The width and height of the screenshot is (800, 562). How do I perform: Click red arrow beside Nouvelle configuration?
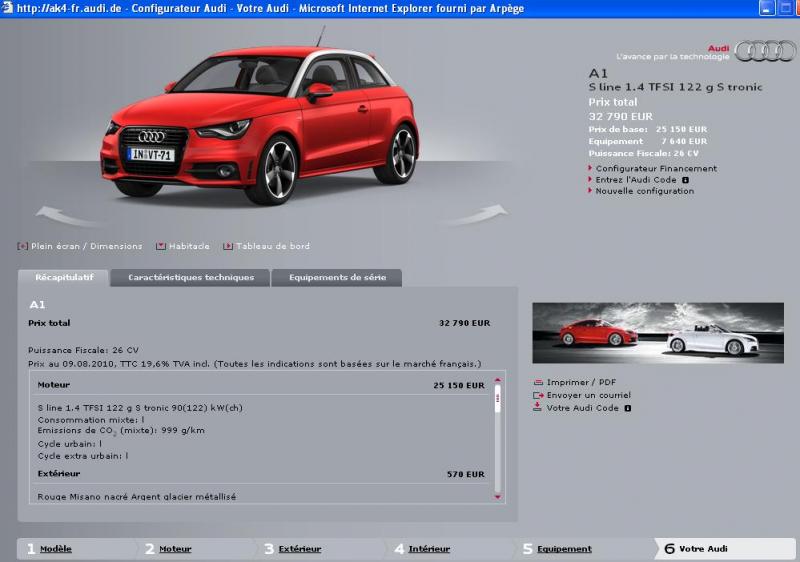click(x=590, y=191)
